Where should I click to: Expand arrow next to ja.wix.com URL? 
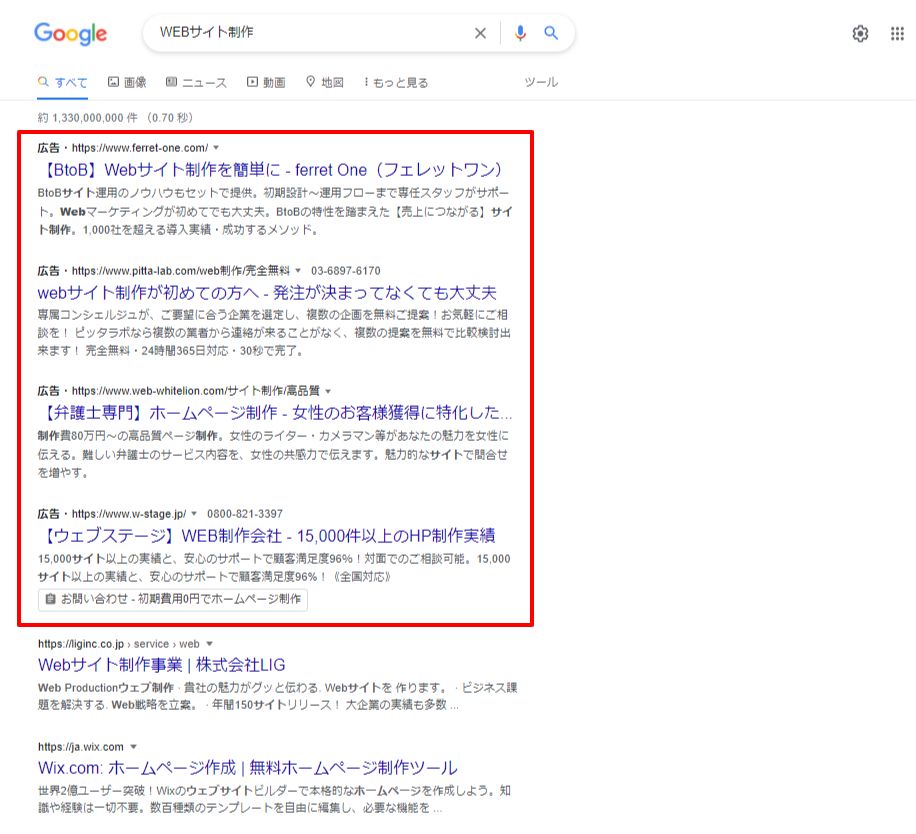point(133,746)
